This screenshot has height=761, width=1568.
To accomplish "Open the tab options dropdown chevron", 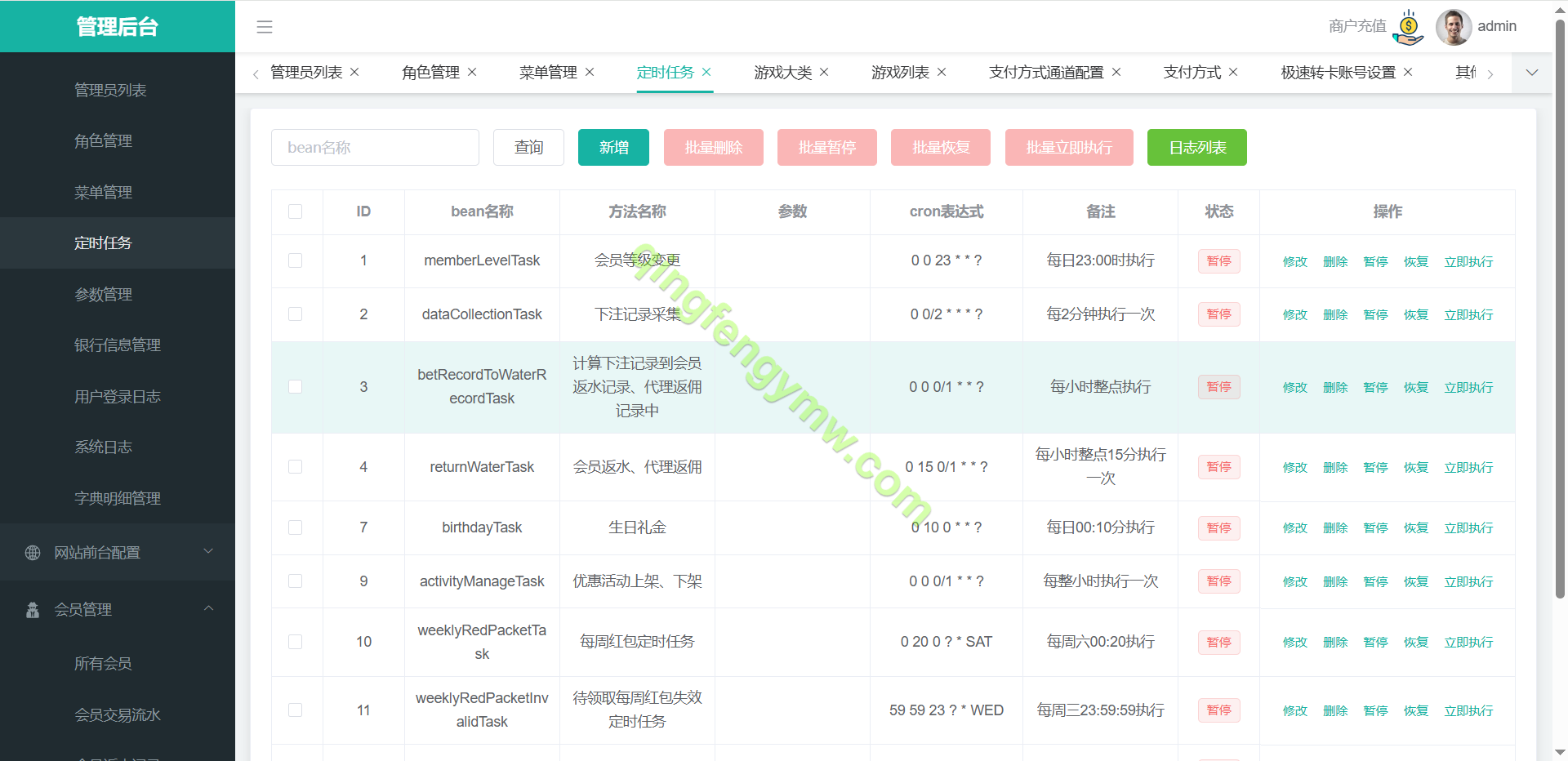I will pyautogui.click(x=1532, y=73).
